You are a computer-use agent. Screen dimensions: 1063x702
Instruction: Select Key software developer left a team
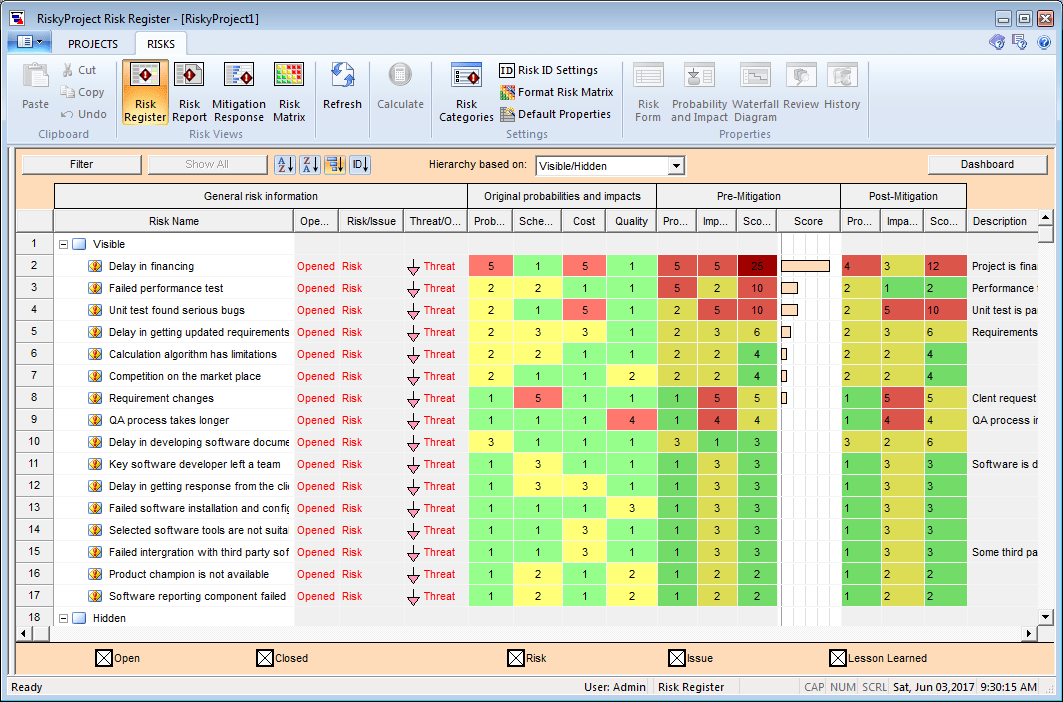click(194, 465)
